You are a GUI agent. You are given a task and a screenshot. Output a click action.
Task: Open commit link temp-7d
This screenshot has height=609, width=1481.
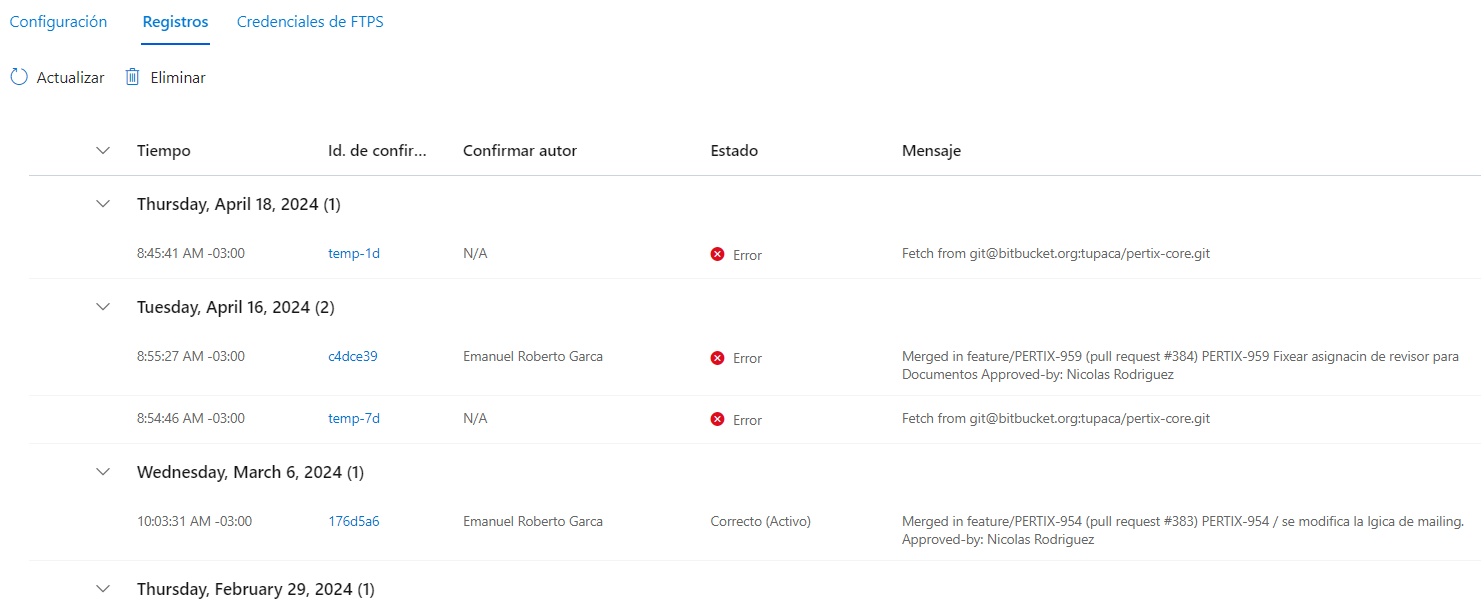354,418
